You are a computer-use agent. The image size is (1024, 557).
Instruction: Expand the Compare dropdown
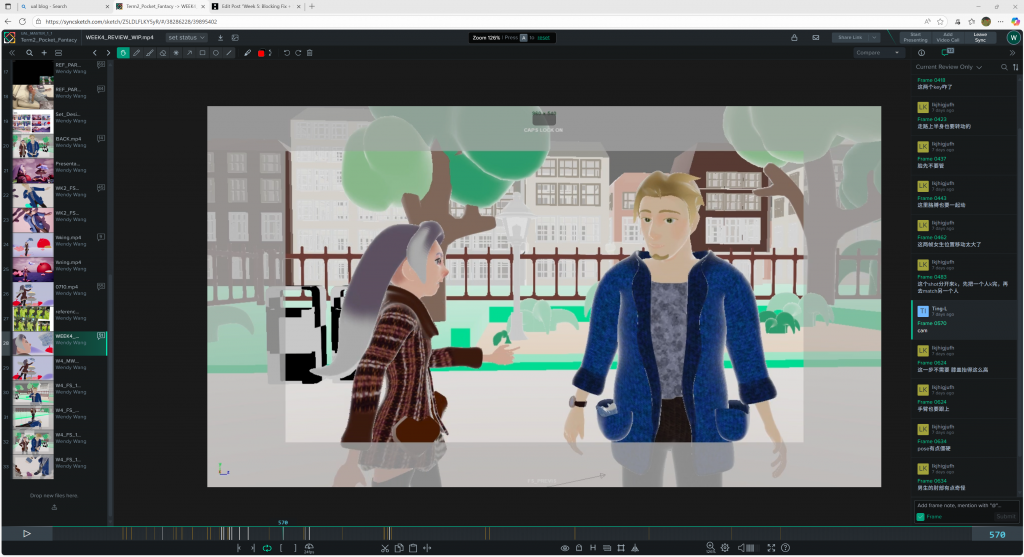coord(878,53)
